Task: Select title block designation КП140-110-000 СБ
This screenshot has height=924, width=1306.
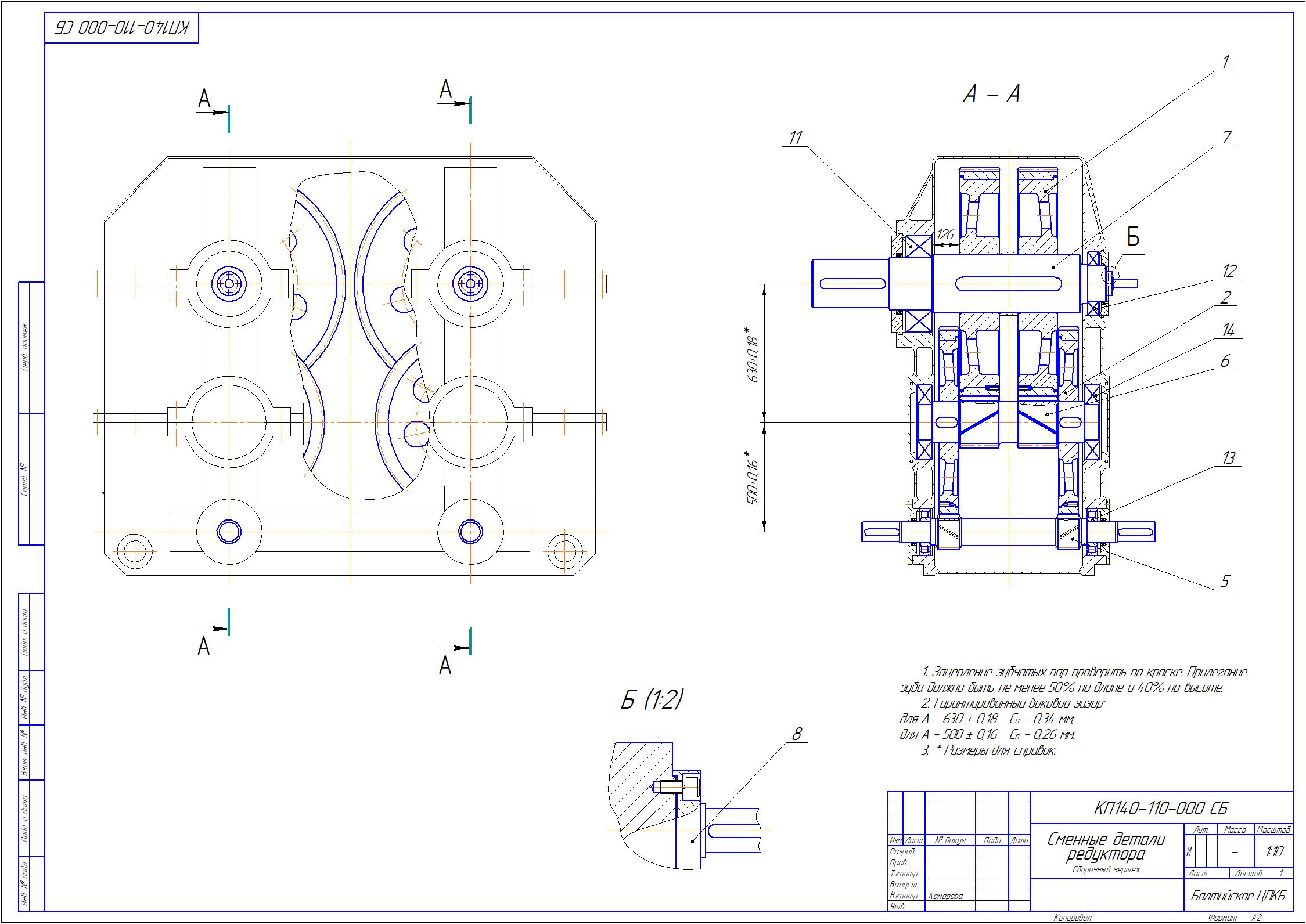Action: 1161,808
